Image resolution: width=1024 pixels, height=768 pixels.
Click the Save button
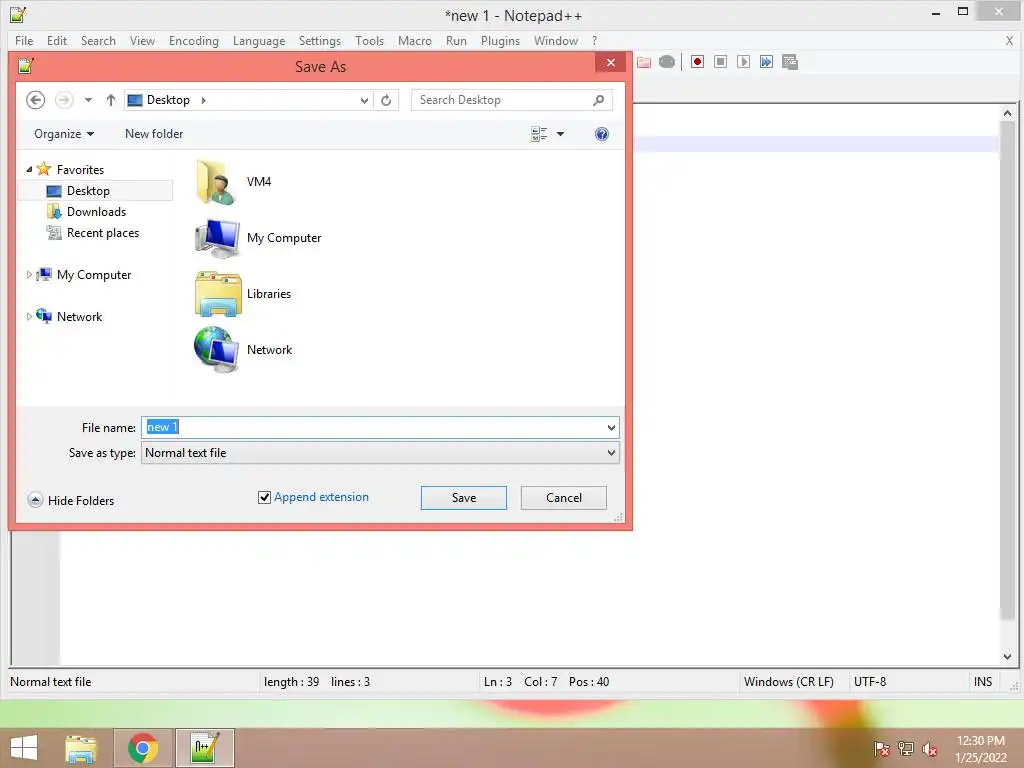click(464, 498)
